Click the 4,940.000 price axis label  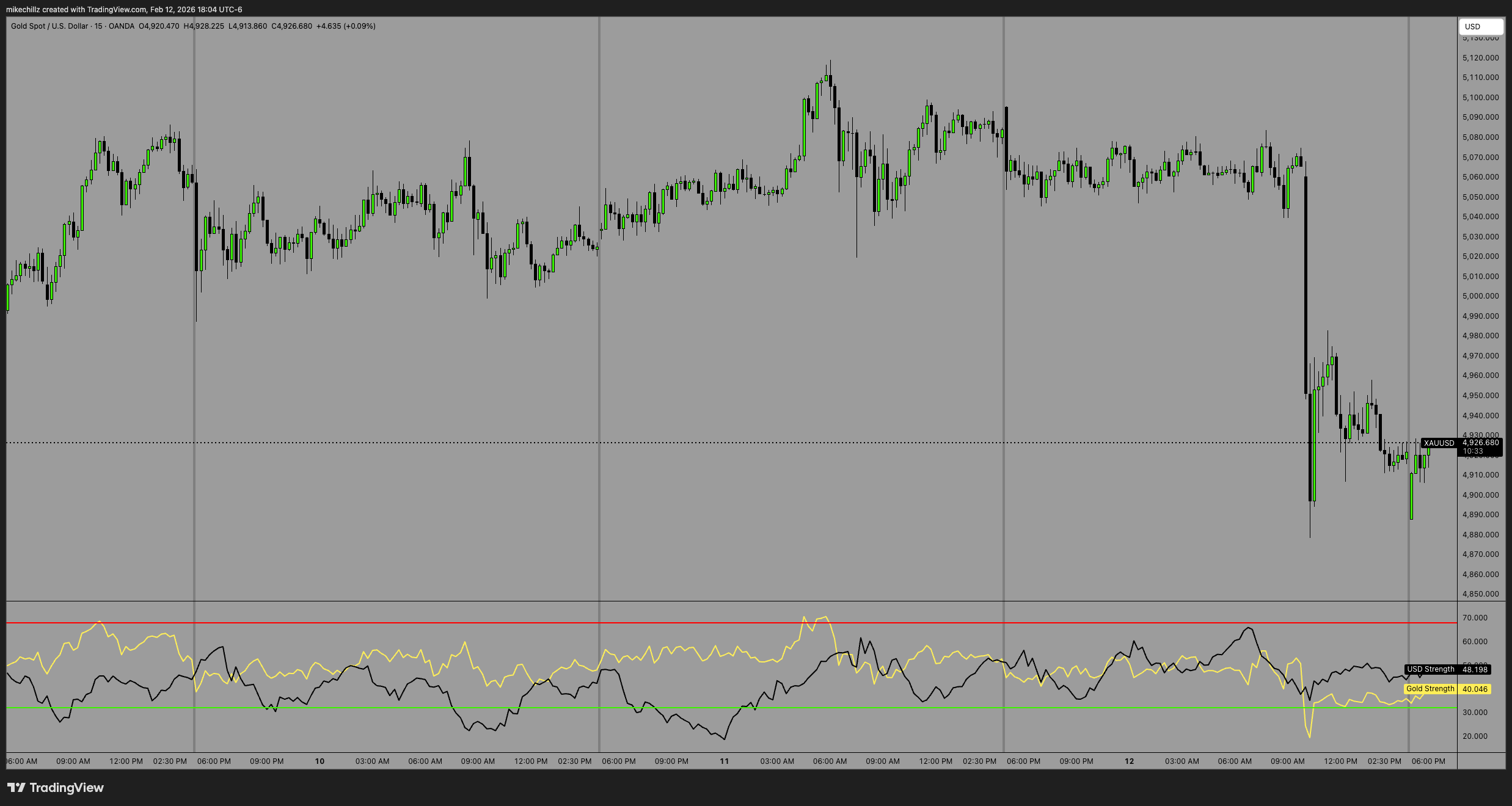pos(1480,416)
